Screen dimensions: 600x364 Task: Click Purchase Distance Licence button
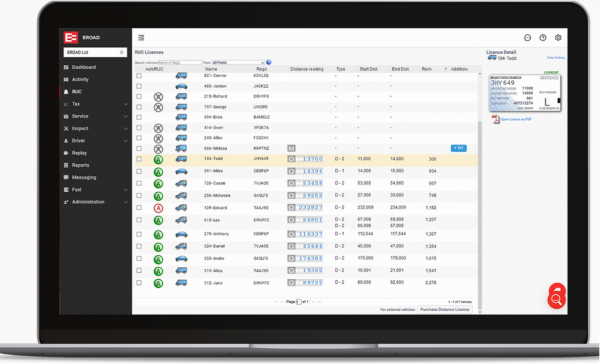(445, 309)
